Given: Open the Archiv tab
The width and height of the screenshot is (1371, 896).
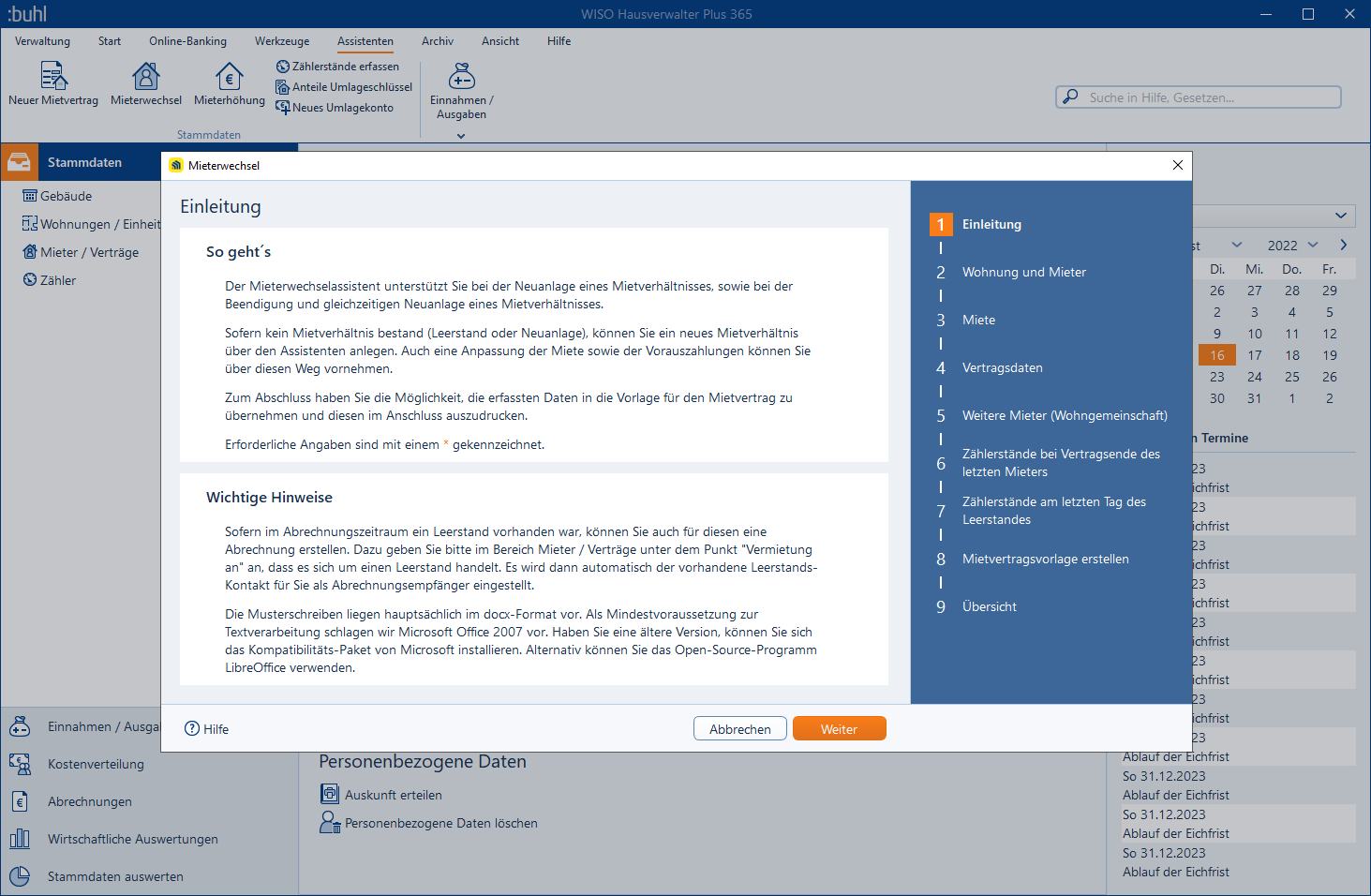Looking at the screenshot, I should click(x=438, y=41).
